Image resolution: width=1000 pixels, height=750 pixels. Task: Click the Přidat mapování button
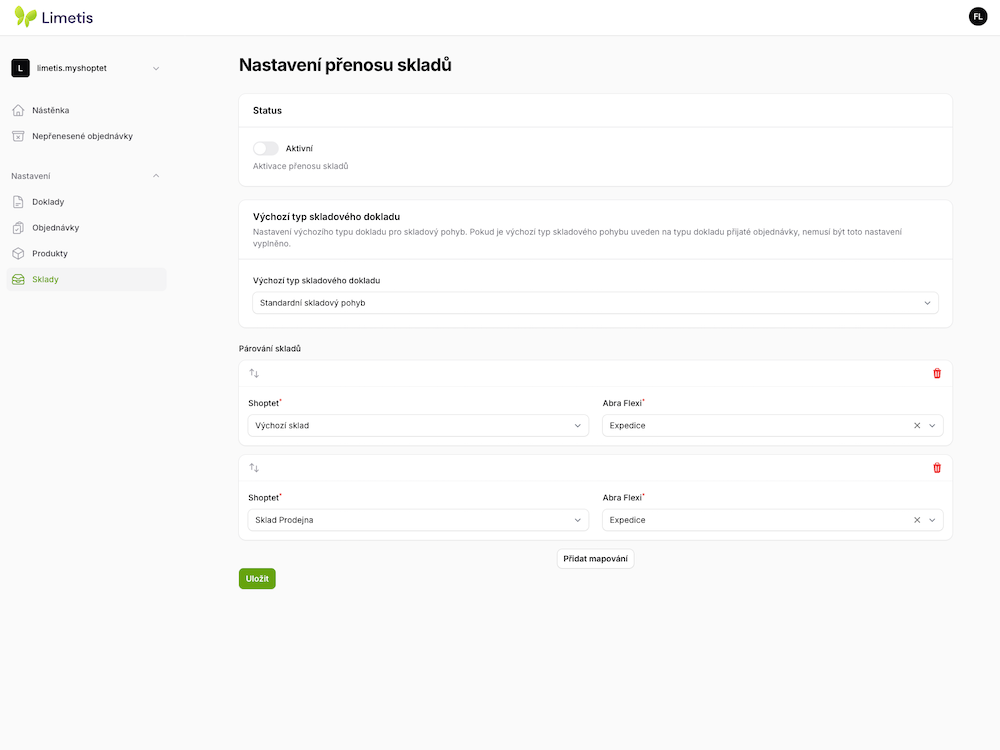point(595,559)
